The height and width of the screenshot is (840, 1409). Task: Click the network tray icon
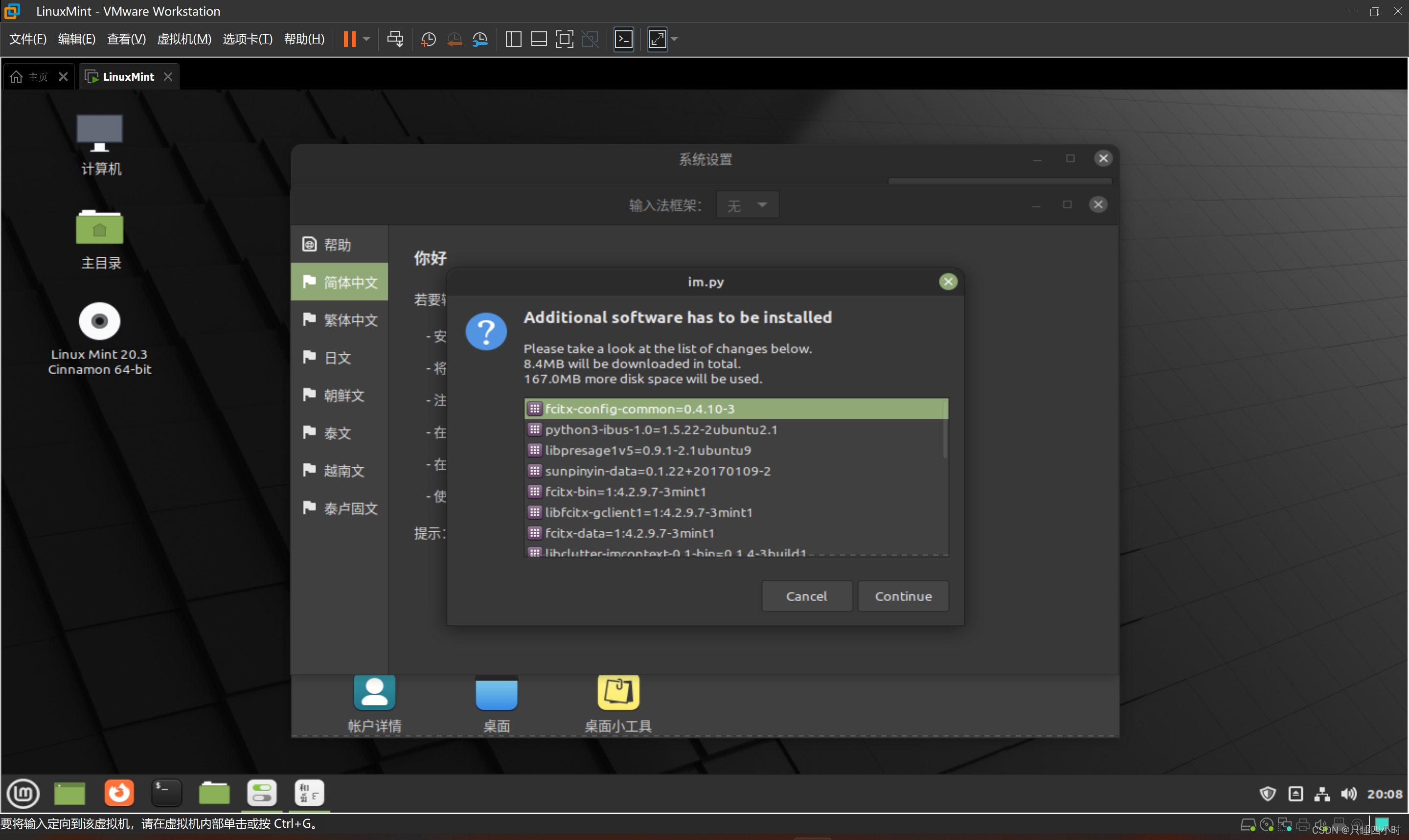[x=1322, y=794]
